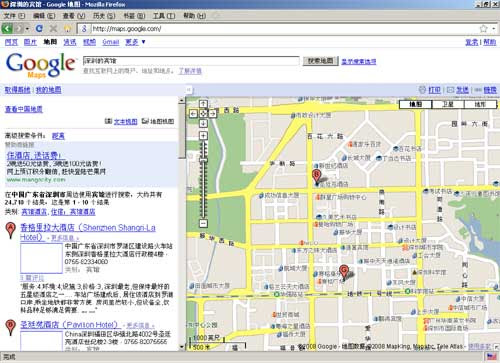
Task: Open the 文件 (F) menu
Action: click(x=14, y=16)
